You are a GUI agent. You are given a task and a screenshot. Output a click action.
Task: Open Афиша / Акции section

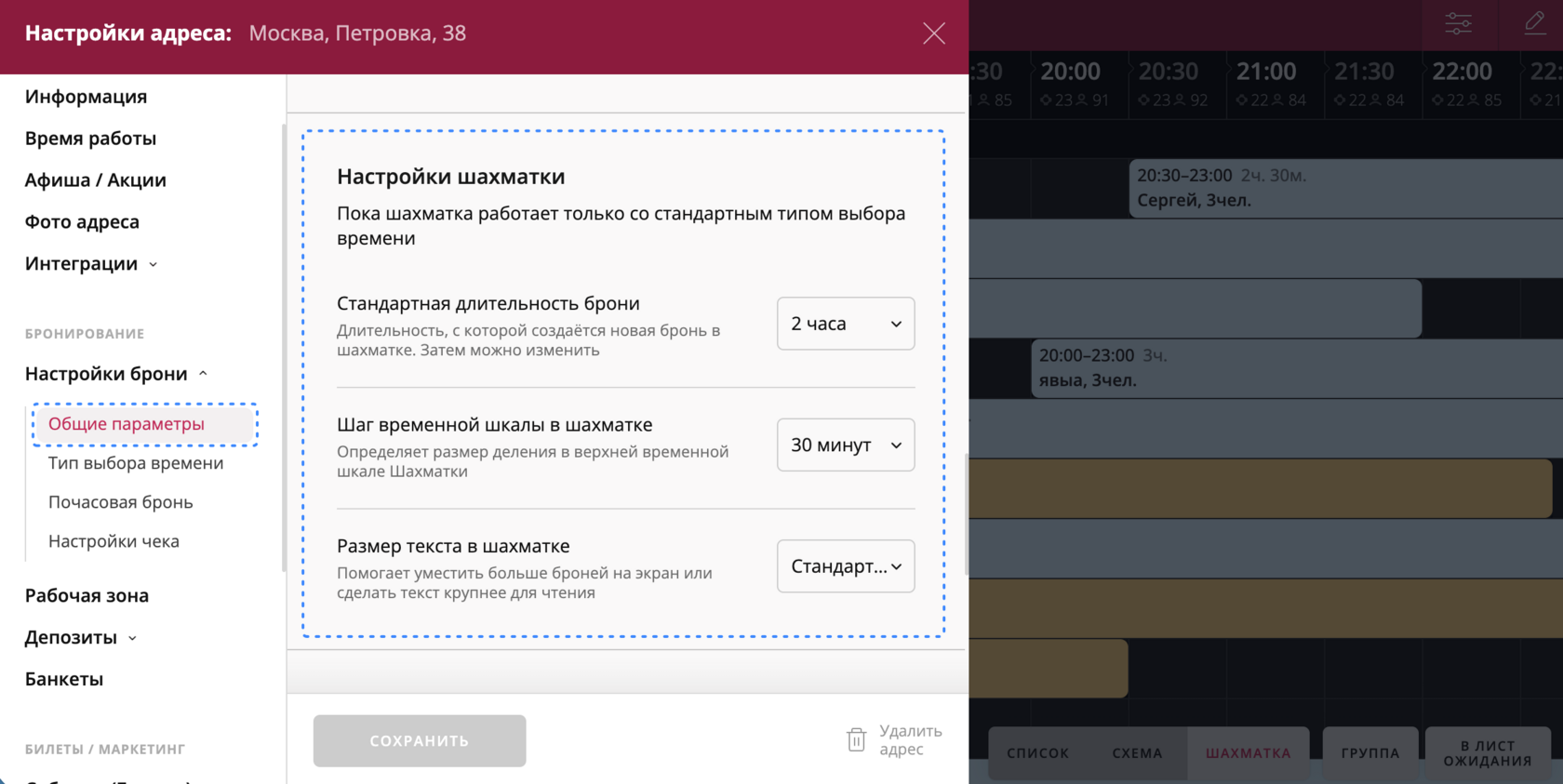click(x=95, y=180)
